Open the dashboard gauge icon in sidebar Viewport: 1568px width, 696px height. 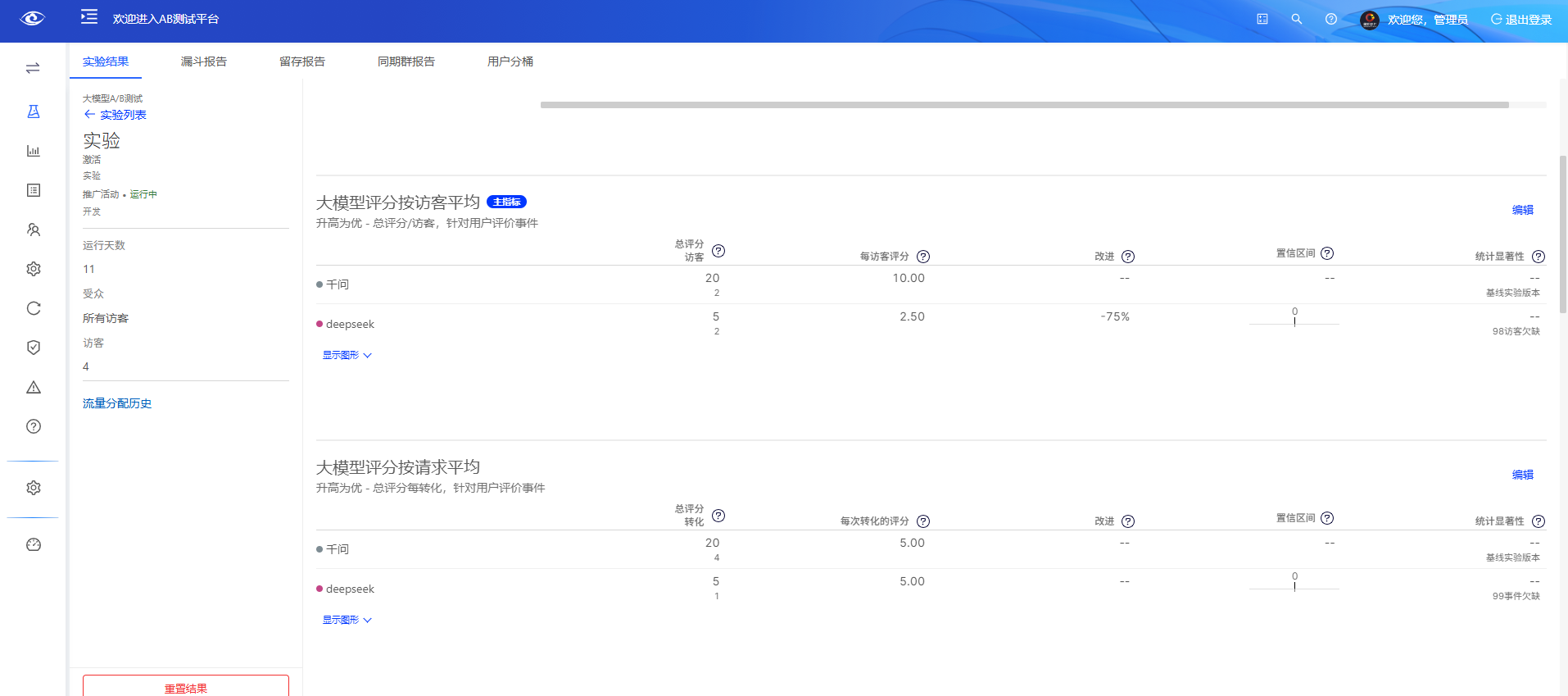point(34,544)
